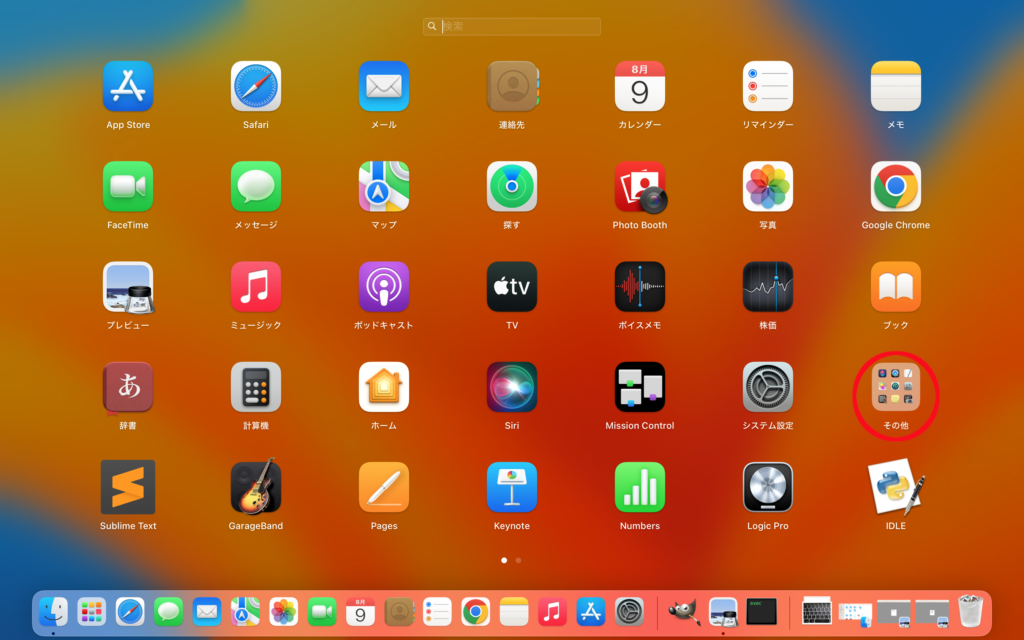Open the 辞書 app
Image resolution: width=1024 pixels, height=640 pixels.
(x=128, y=388)
